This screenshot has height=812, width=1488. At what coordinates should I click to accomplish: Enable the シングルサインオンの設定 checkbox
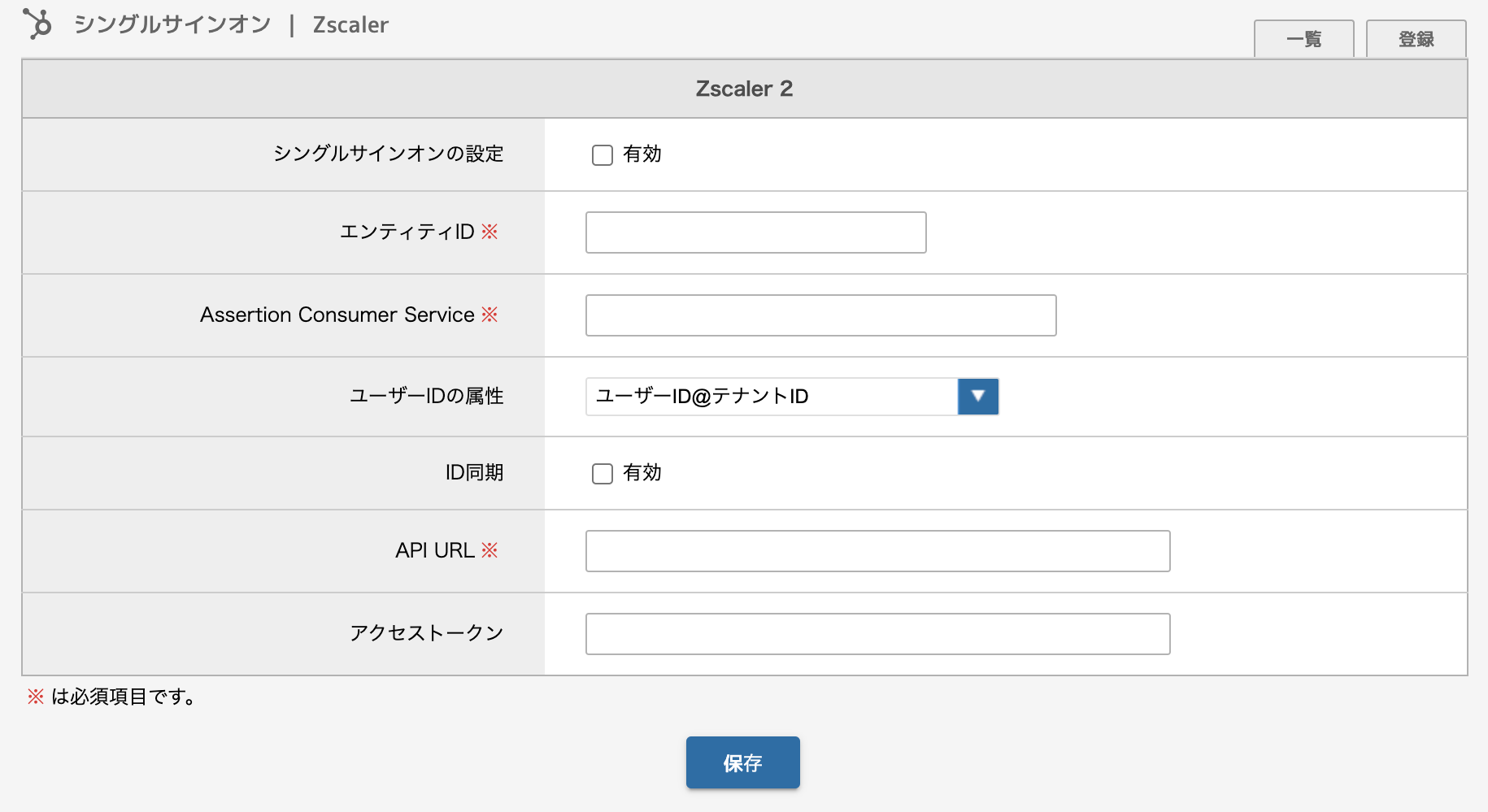pos(603,155)
